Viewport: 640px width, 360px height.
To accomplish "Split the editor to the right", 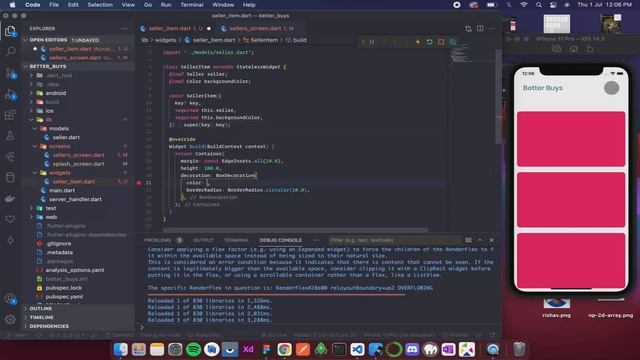I will pos(480,28).
